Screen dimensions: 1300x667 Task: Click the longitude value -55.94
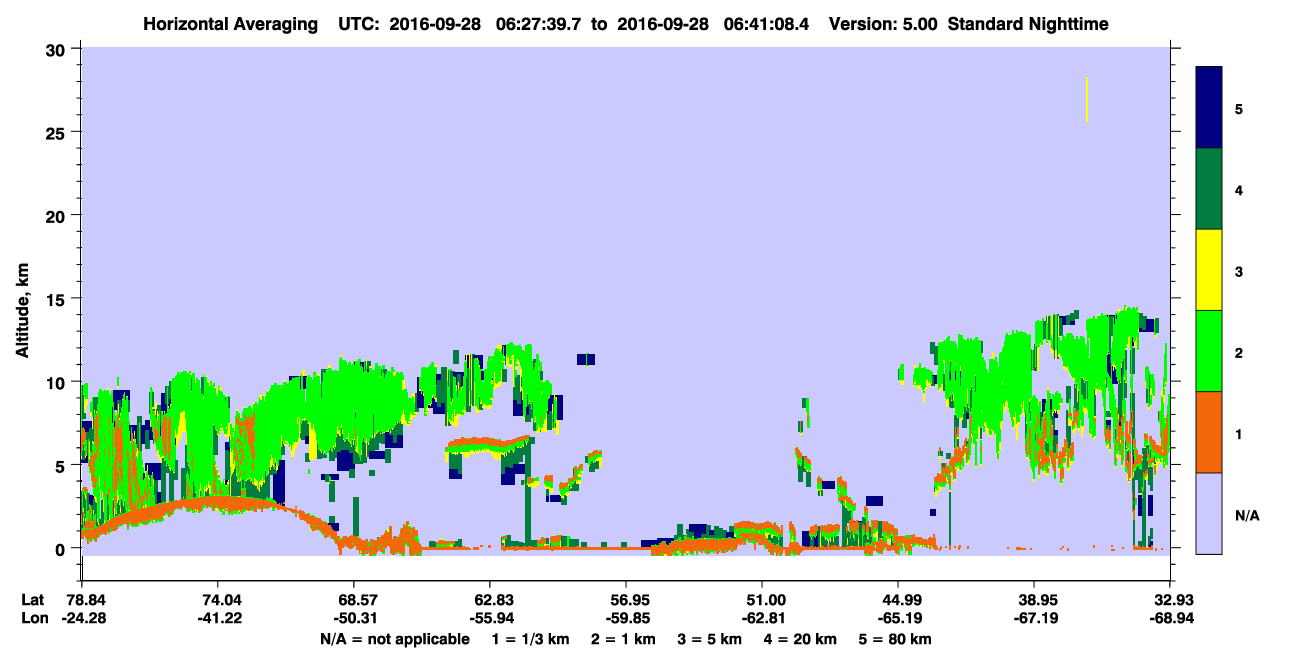click(490, 619)
